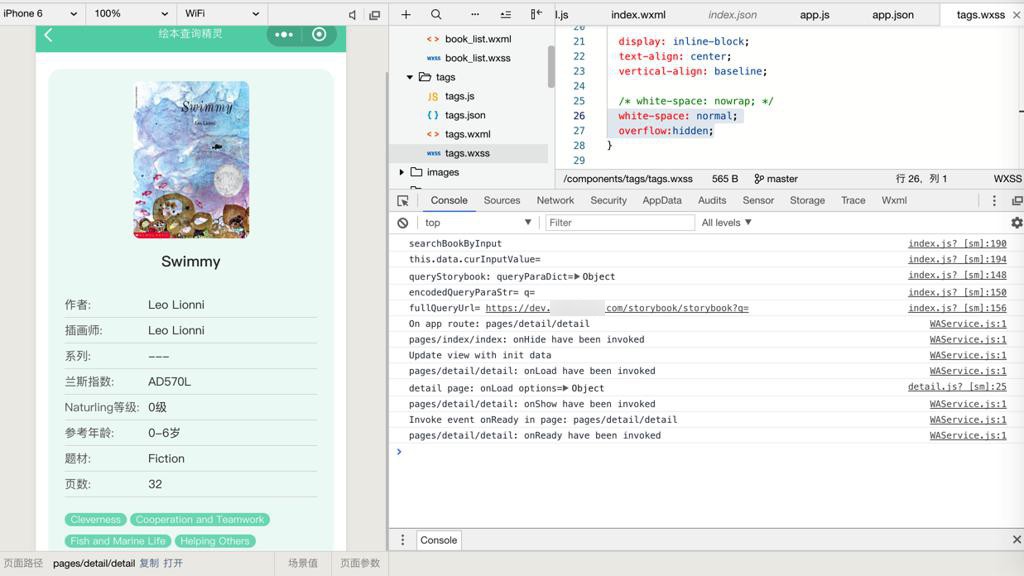This screenshot has width=1024, height=576.
Task: Open the Sources devtools tab
Action: pos(502,200)
